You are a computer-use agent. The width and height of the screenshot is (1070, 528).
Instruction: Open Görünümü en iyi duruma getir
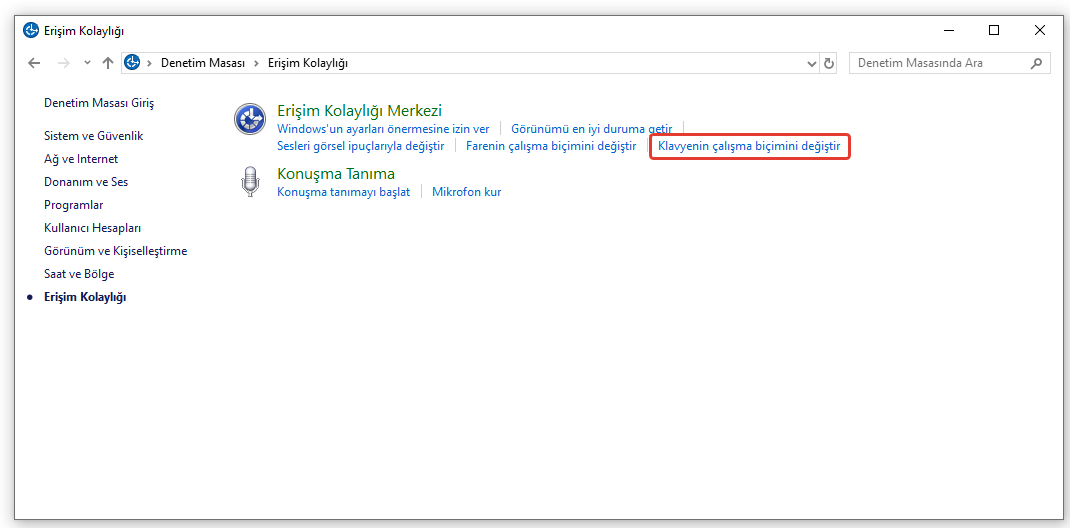[591, 129]
